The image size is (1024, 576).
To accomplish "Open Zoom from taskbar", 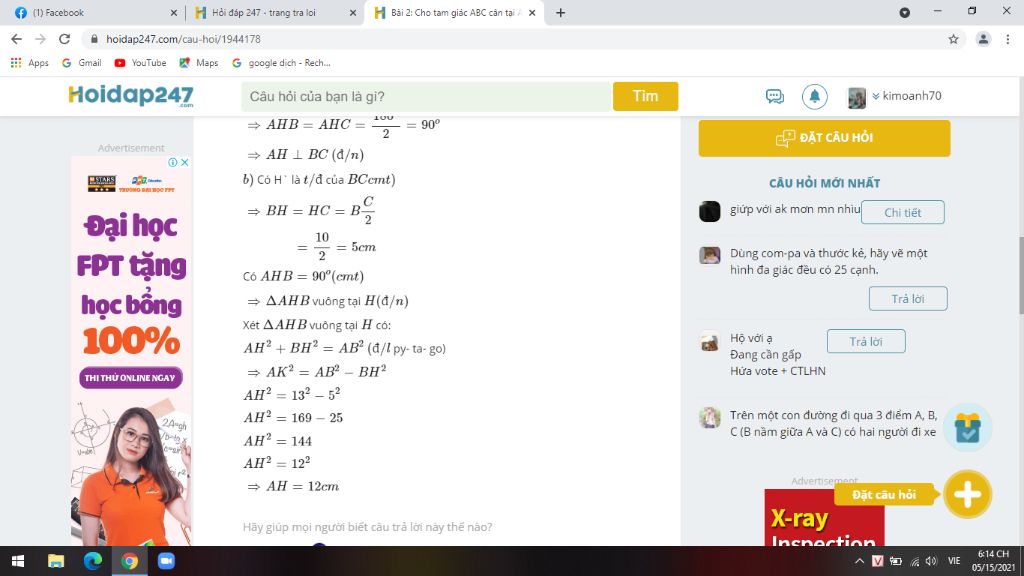I will tap(166, 561).
